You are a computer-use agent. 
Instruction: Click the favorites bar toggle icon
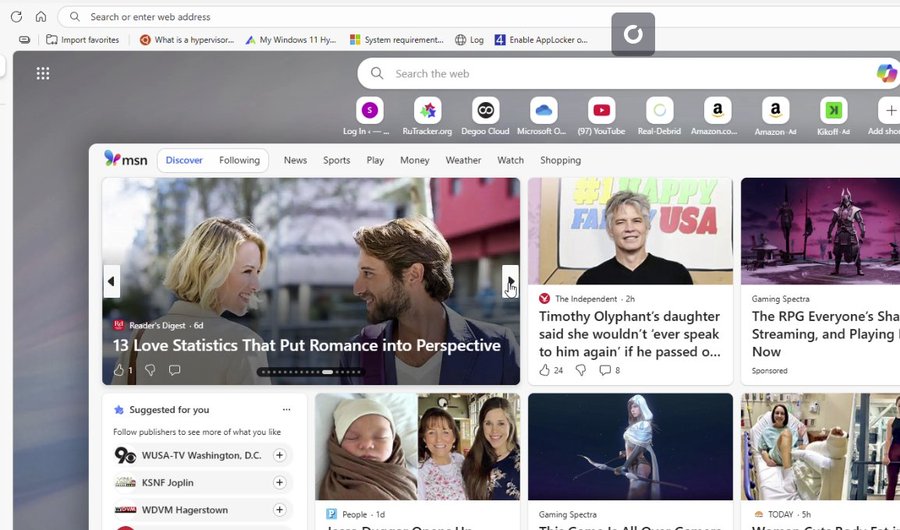tap(24, 40)
